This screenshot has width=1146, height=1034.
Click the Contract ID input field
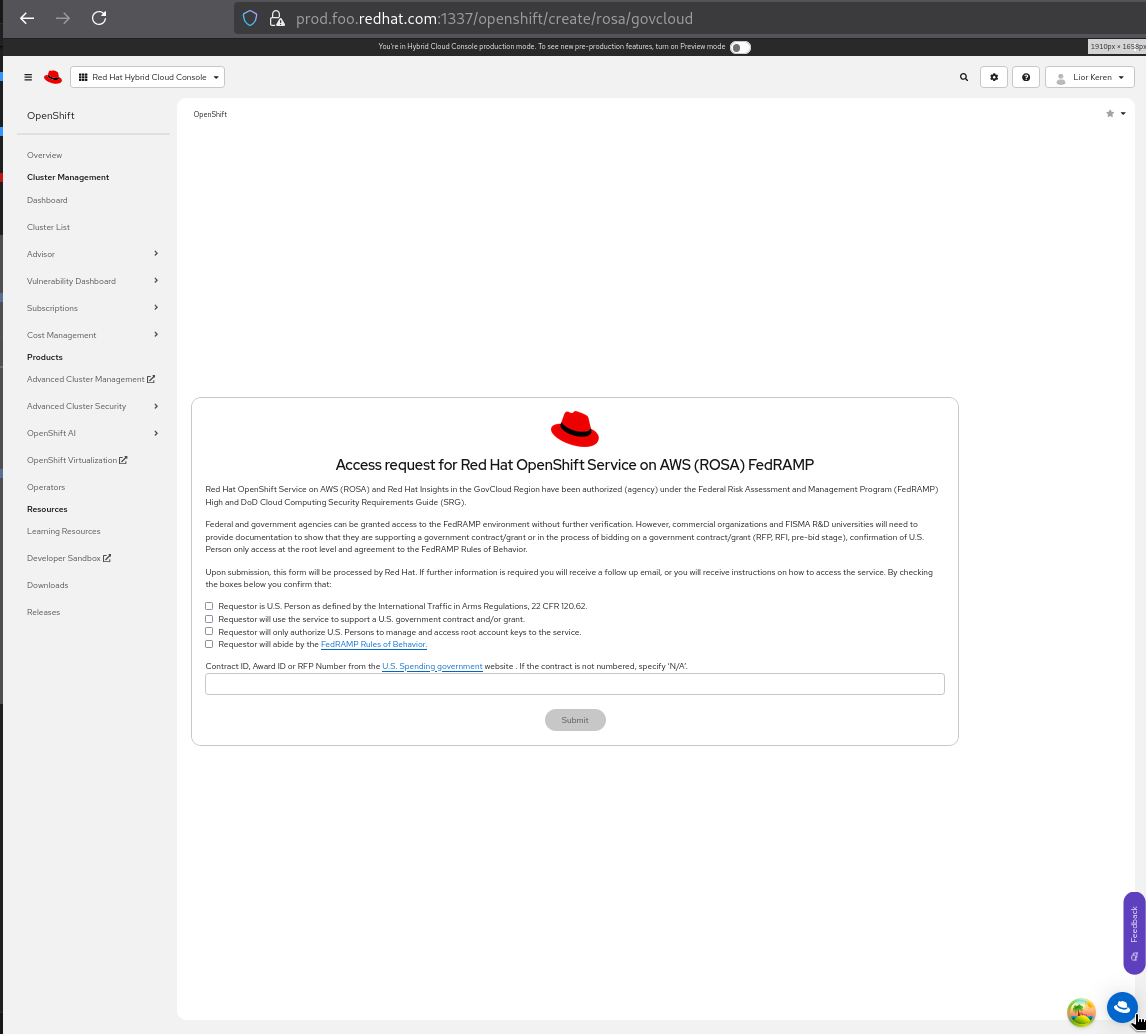(574, 684)
